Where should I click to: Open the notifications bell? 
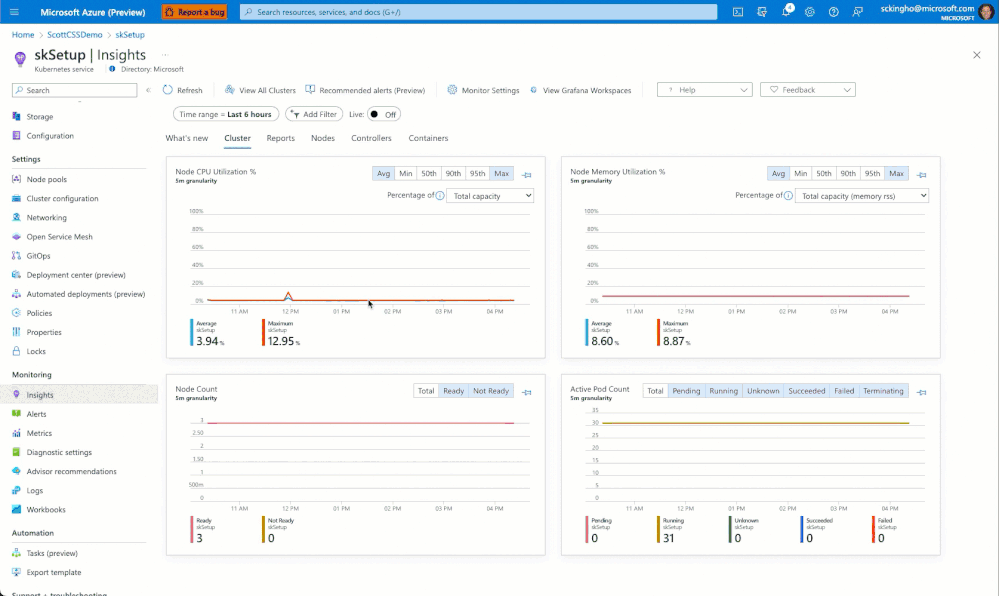coord(786,12)
